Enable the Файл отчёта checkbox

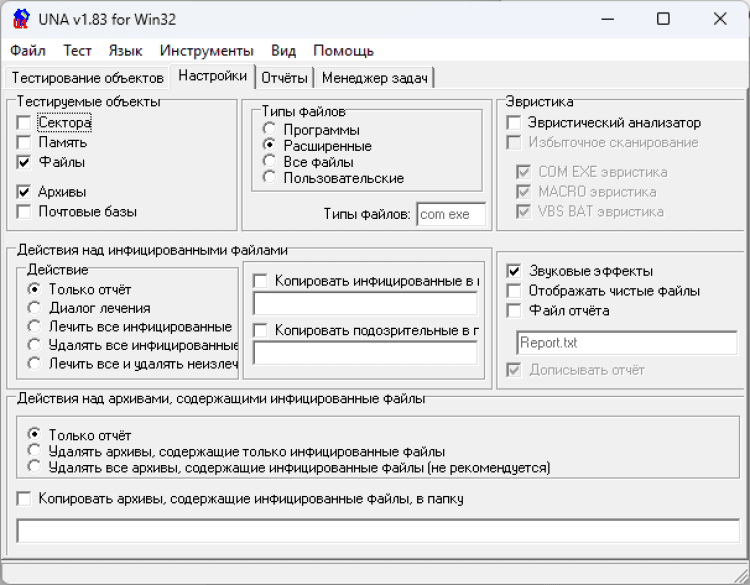(x=514, y=311)
